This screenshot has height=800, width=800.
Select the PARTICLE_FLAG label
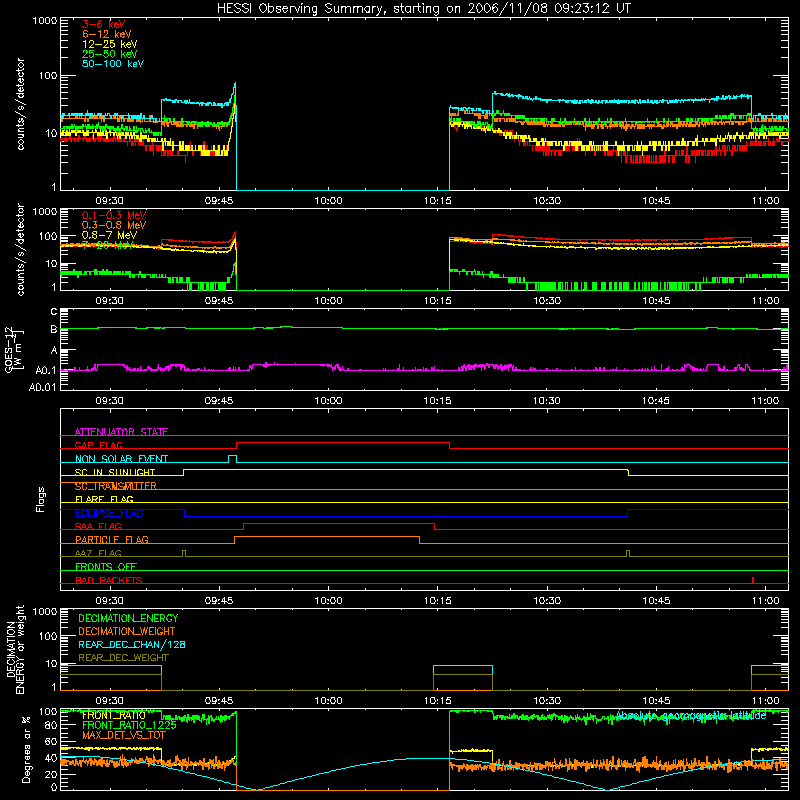click(112, 539)
